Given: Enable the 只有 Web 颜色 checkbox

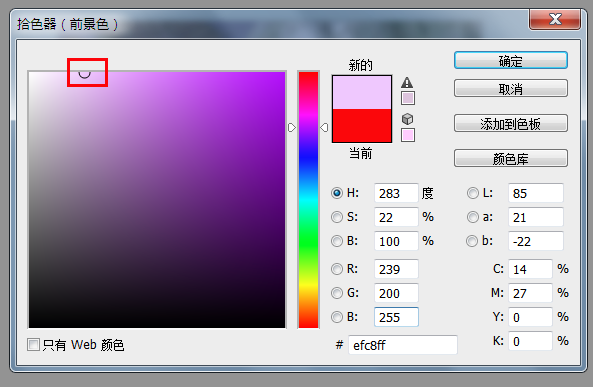Looking at the screenshot, I should click(x=33, y=345).
